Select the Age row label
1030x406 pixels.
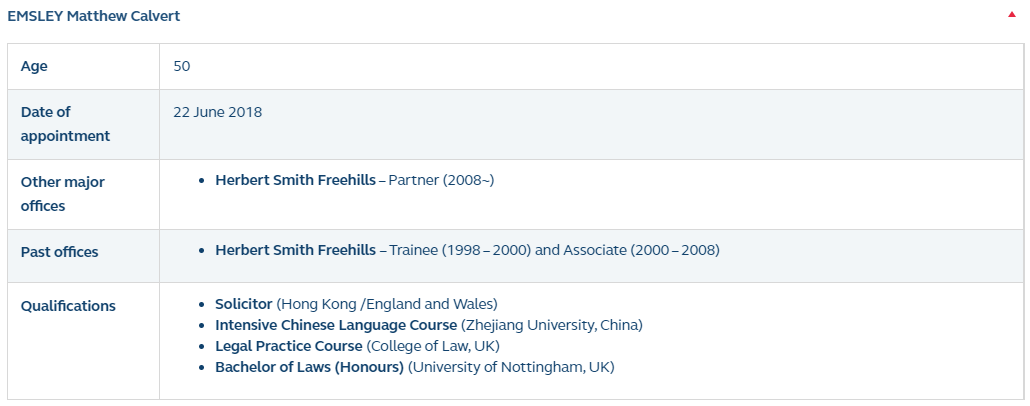coord(34,66)
